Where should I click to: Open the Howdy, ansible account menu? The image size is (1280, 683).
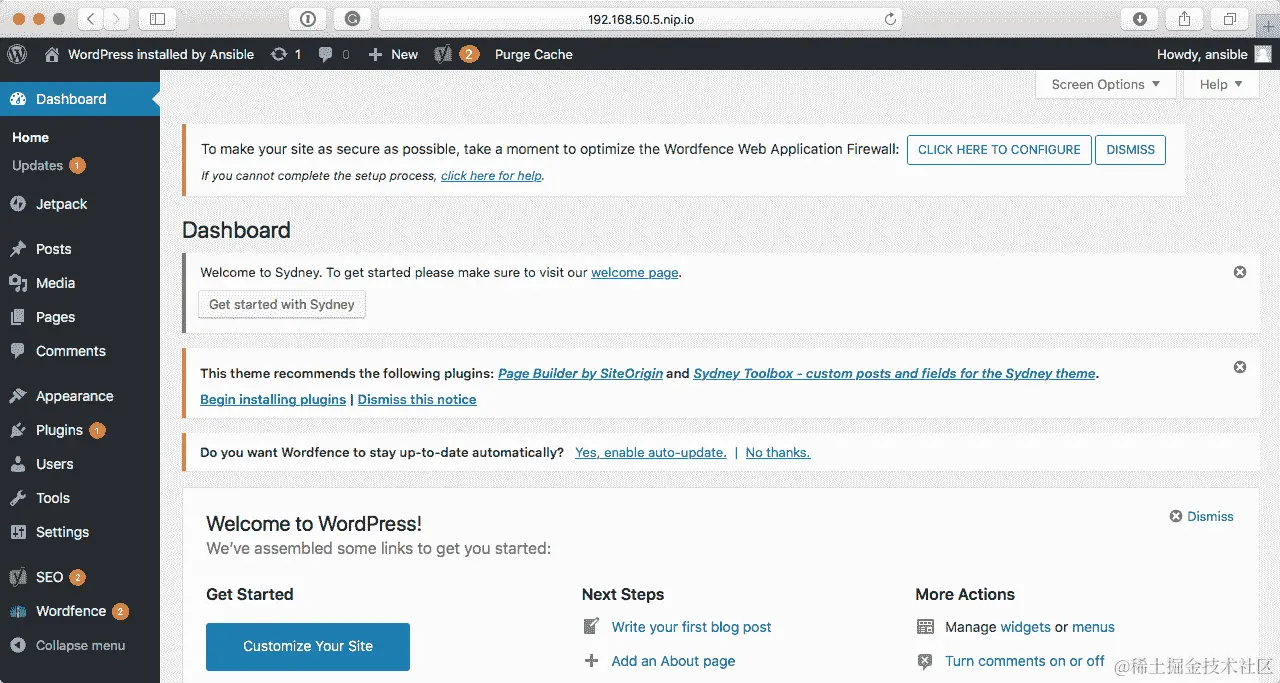click(x=1213, y=54)
